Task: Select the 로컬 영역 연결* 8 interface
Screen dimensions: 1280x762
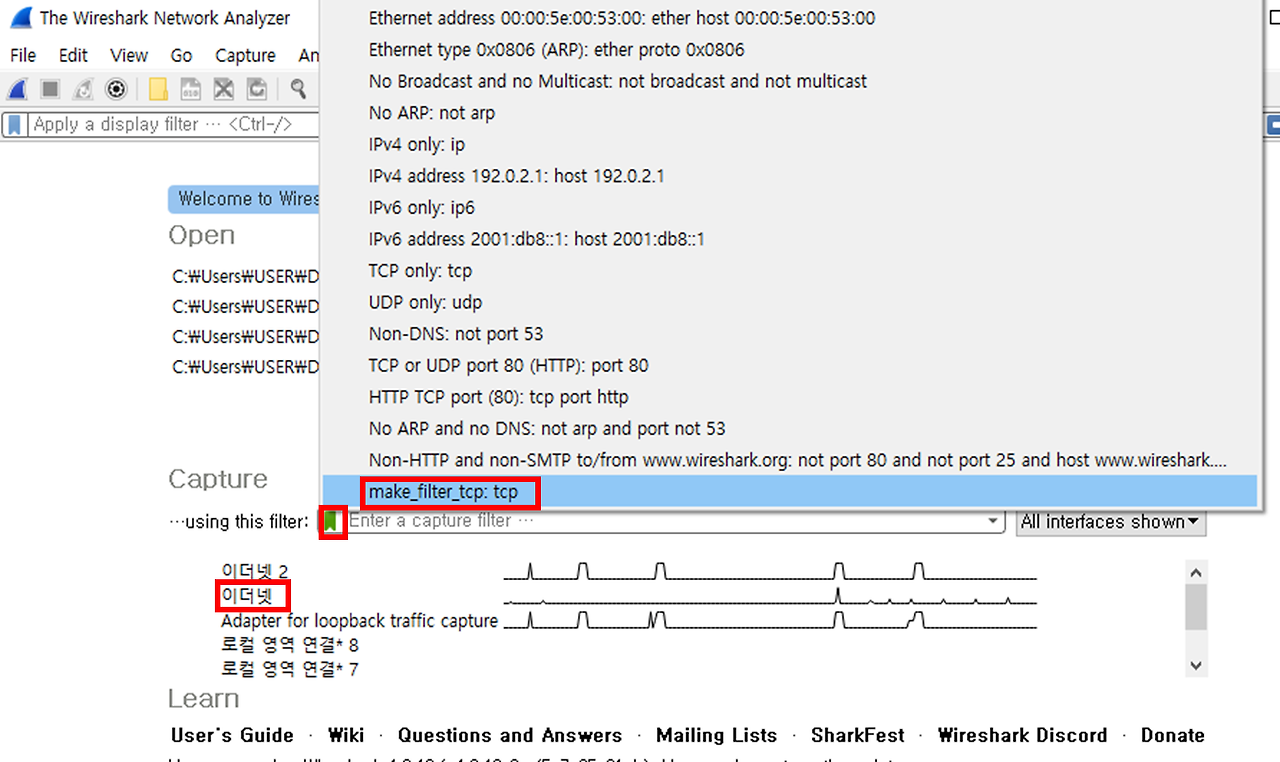Action: click(x=290, y=645)
